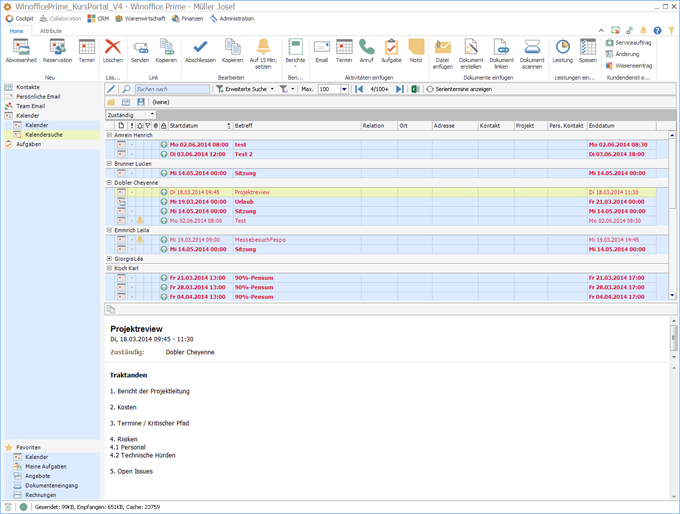Collapse the Dobler Cheyenne group

[x=109, y=183]
